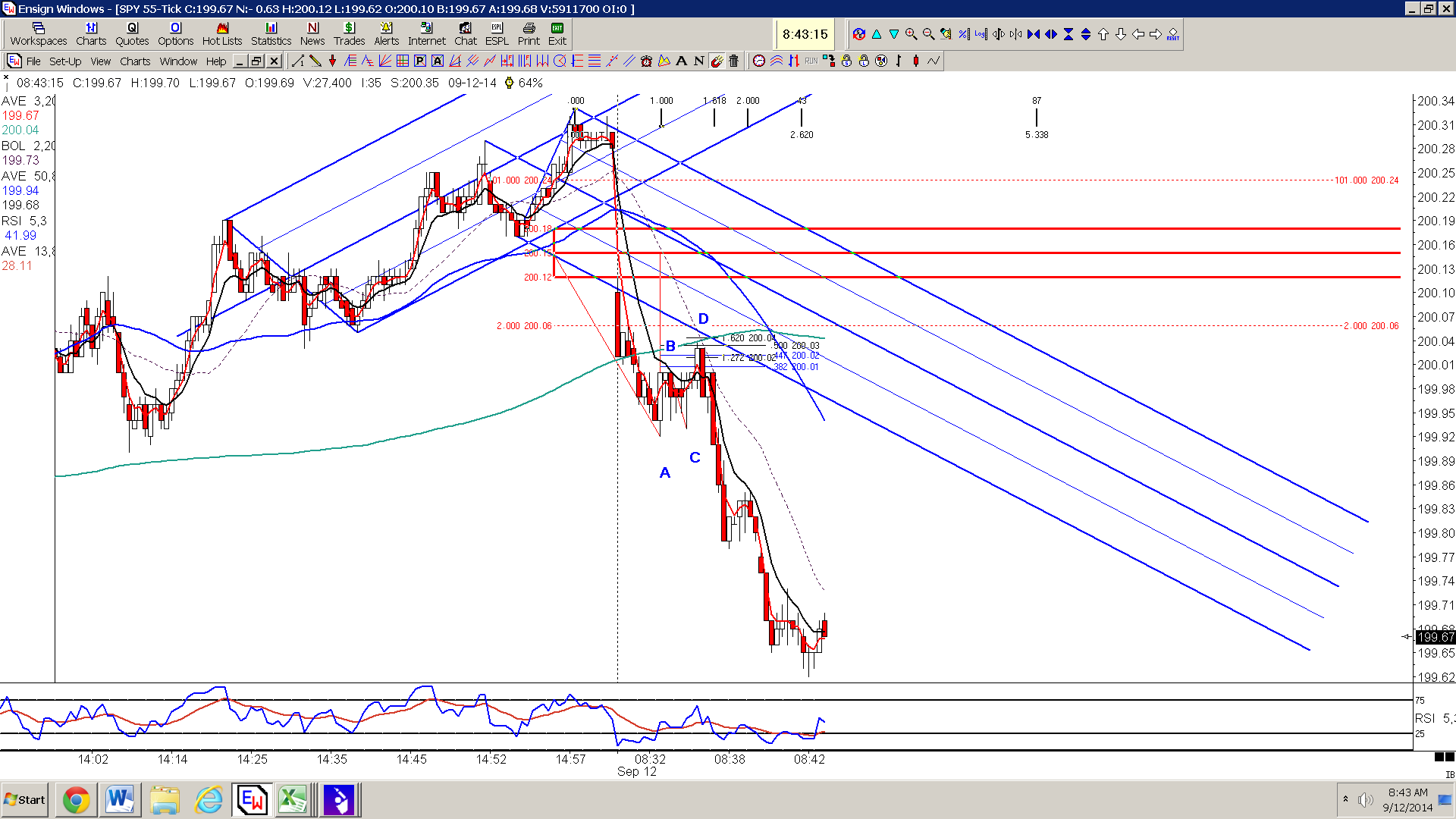Select the red down arrow marker tool
The width and height of the screenshot is (1456, 819).
[332, 61]
